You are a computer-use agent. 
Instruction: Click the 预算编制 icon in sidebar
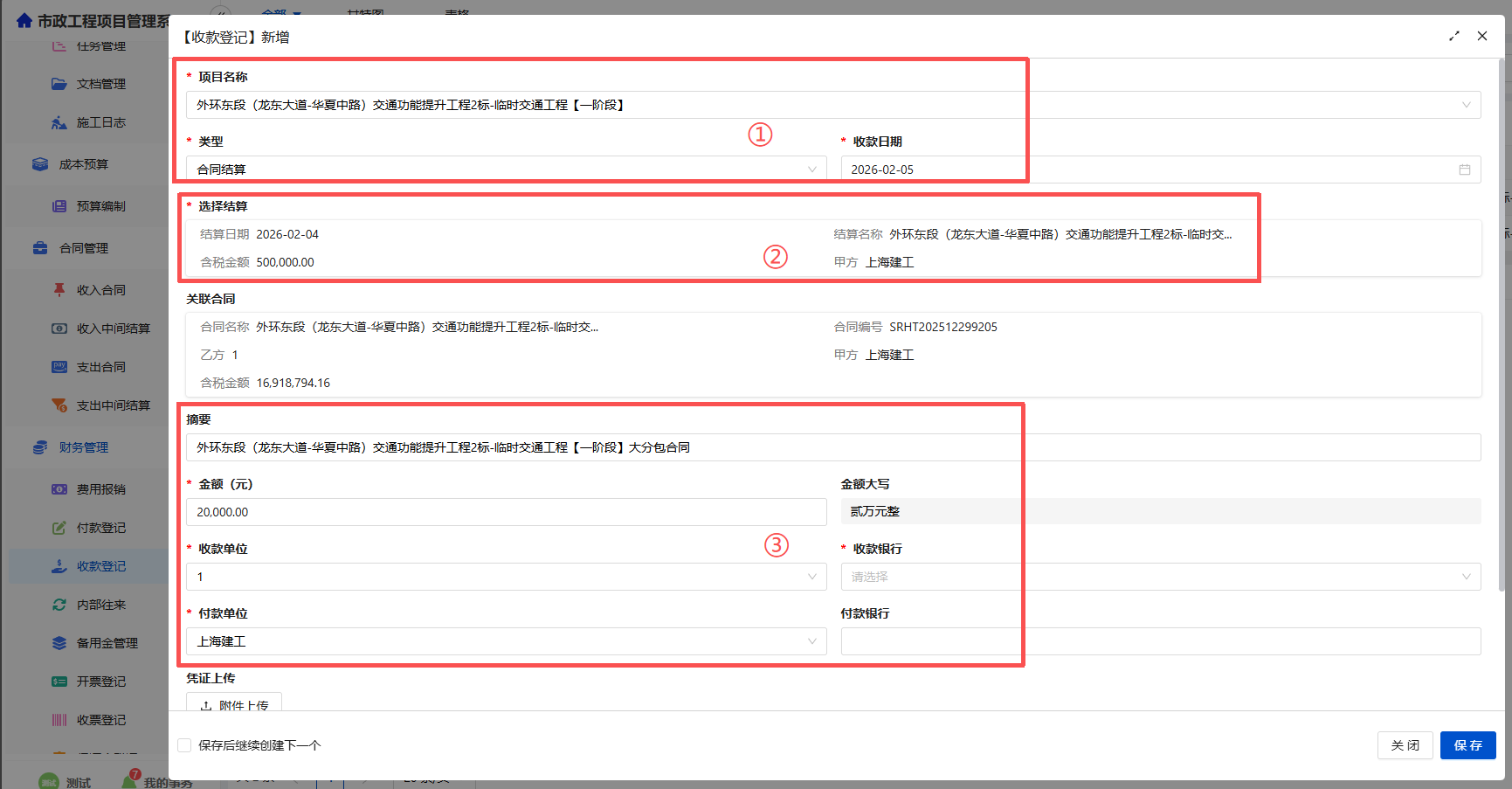pyautogui.click(x=59, y=206)
